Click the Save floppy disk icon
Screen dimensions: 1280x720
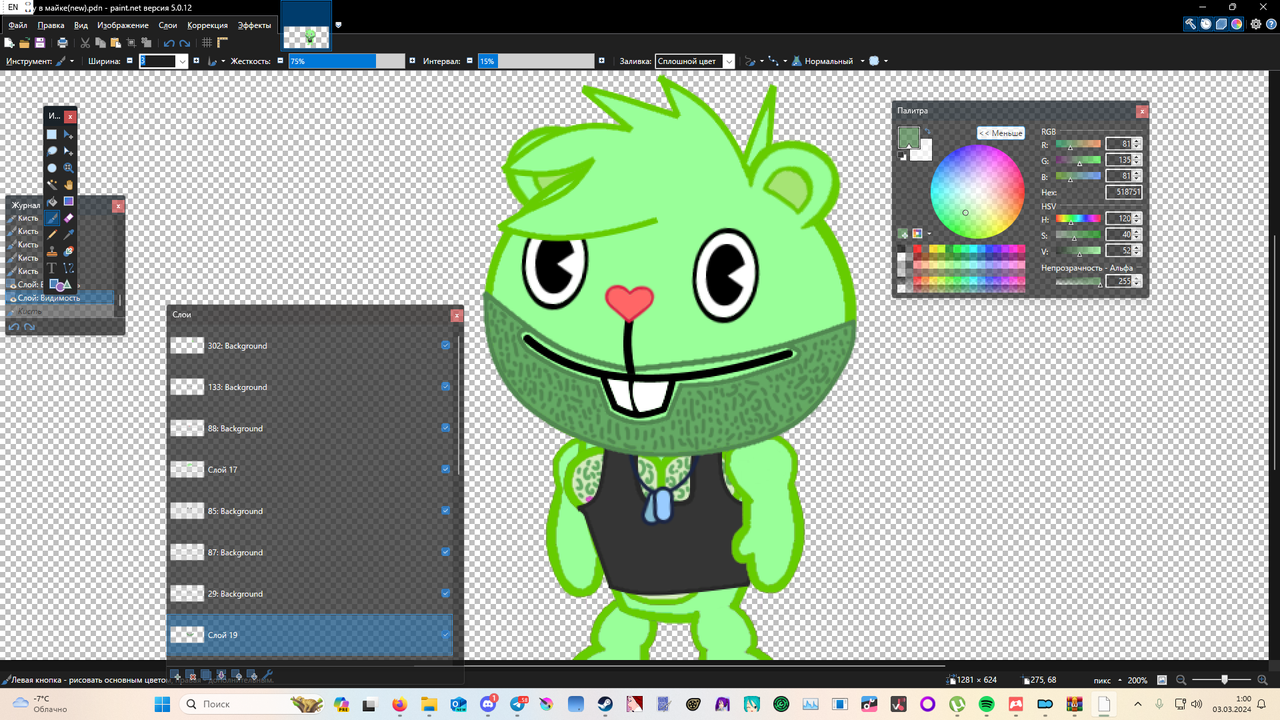pyautogui.click(x=40, y=43)
